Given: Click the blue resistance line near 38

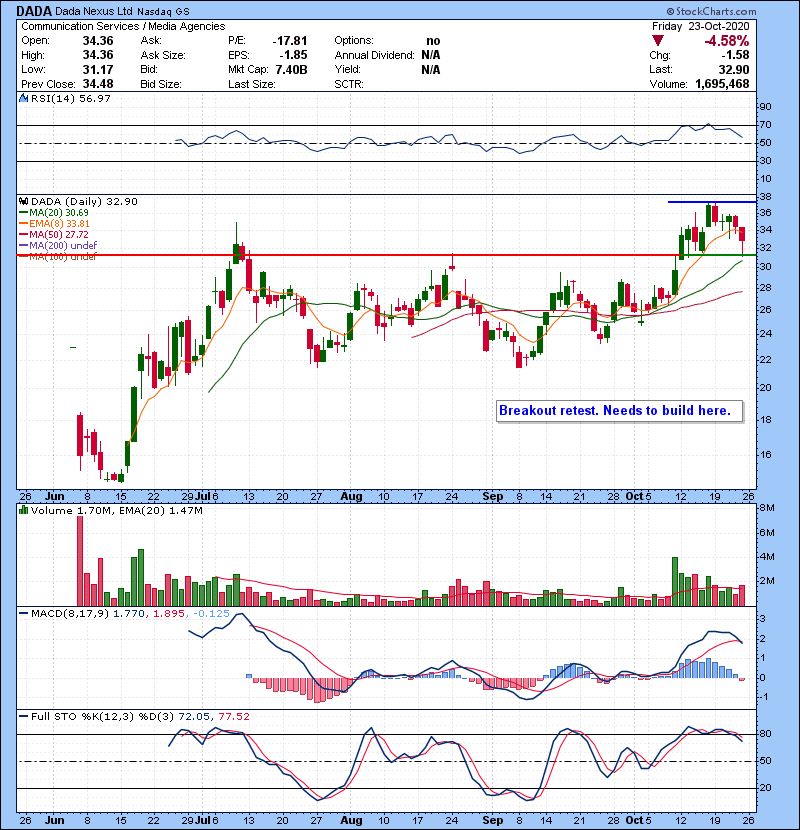Looking at the screenshot, I should click(x=712, y=202).
